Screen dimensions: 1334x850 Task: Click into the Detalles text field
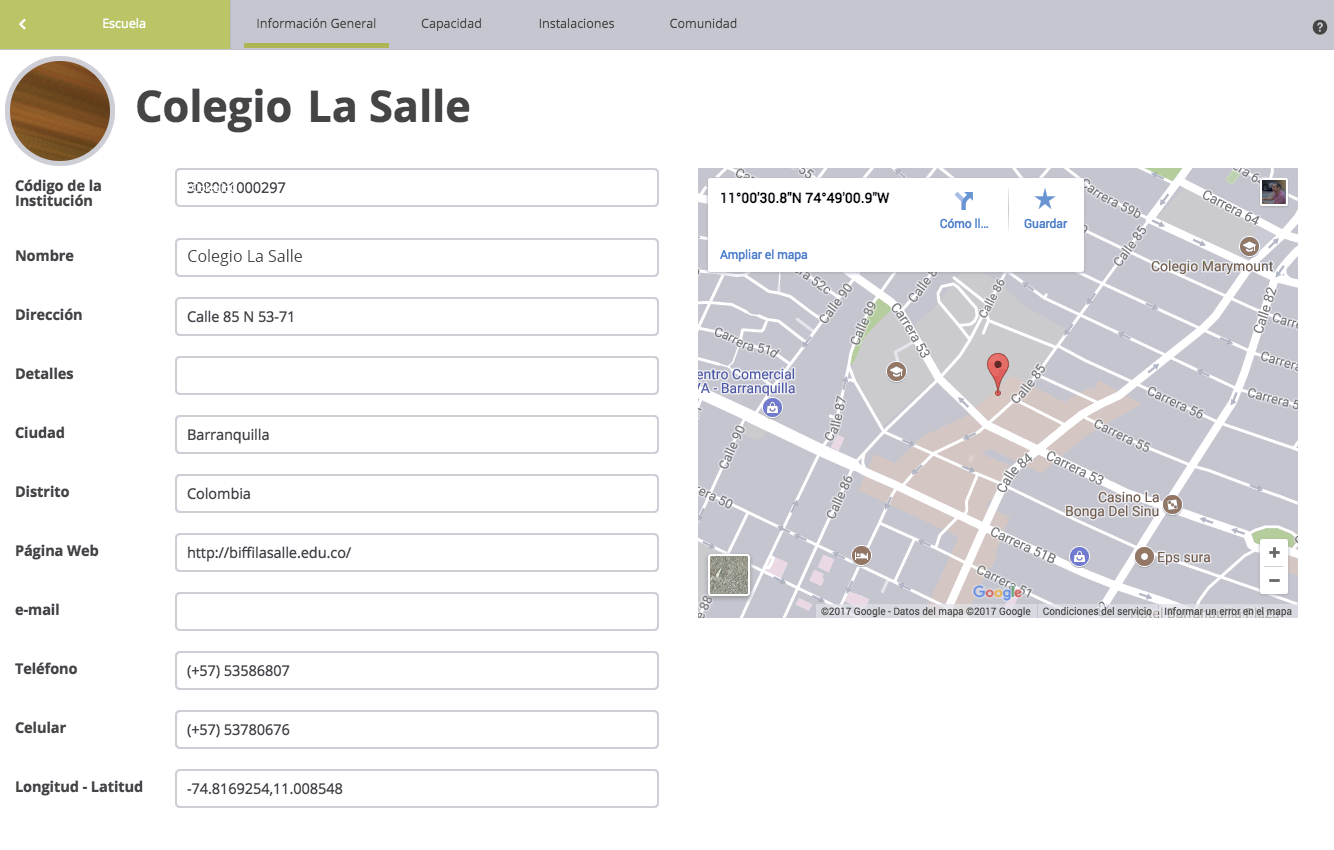[416, 376]
